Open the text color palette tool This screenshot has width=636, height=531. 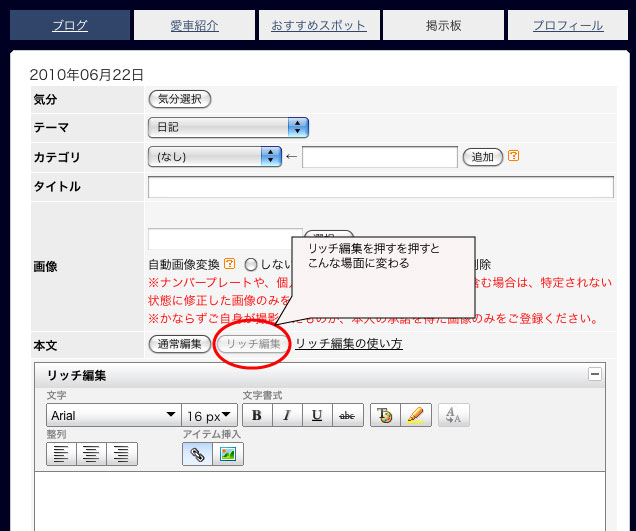click(385, 415)
